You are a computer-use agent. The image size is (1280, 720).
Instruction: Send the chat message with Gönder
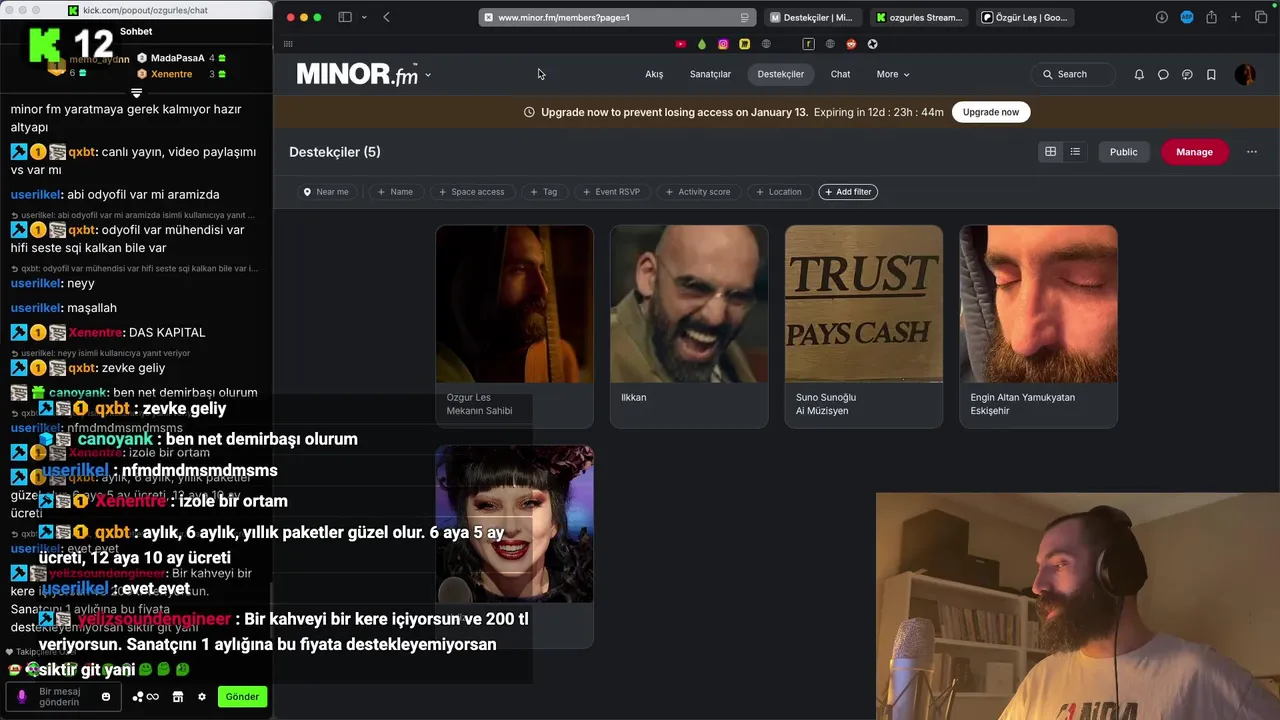click(x=242, y=697)
